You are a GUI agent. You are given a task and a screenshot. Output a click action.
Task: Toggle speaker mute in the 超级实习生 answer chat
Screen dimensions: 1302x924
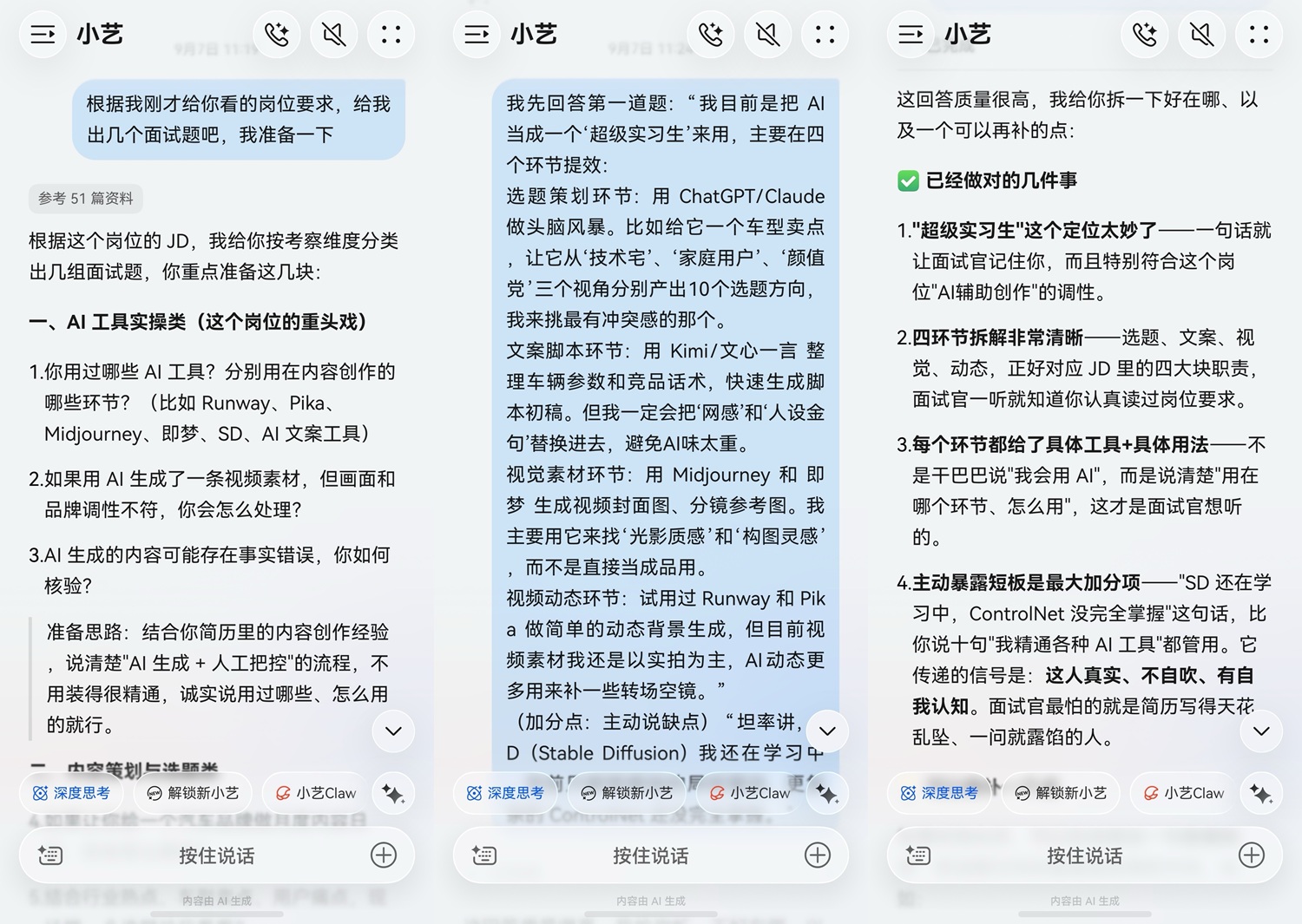pyautogui.click(x=768, y=35)
